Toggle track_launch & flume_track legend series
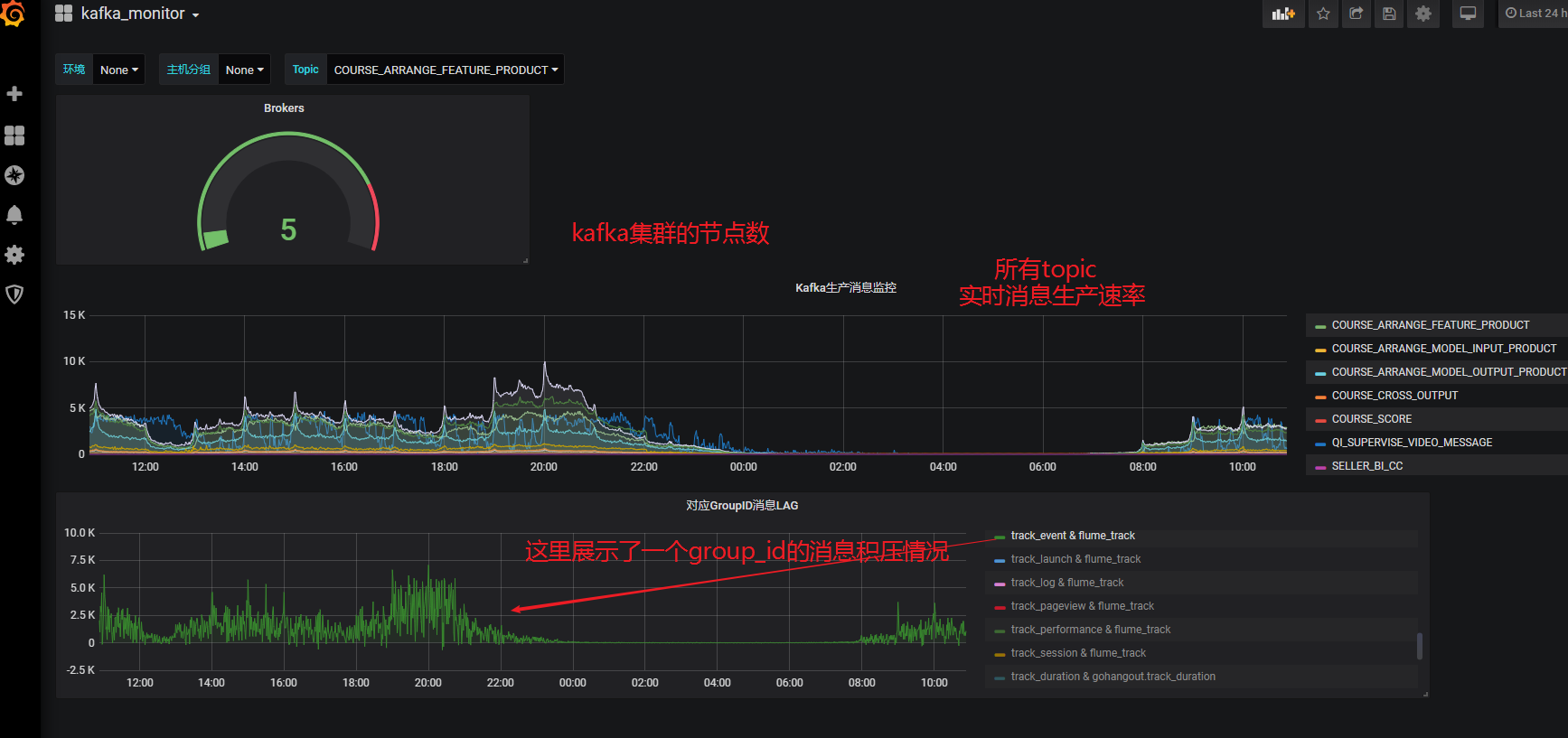The width and height of the screenshot is (1568, 738). [1075, 559]
